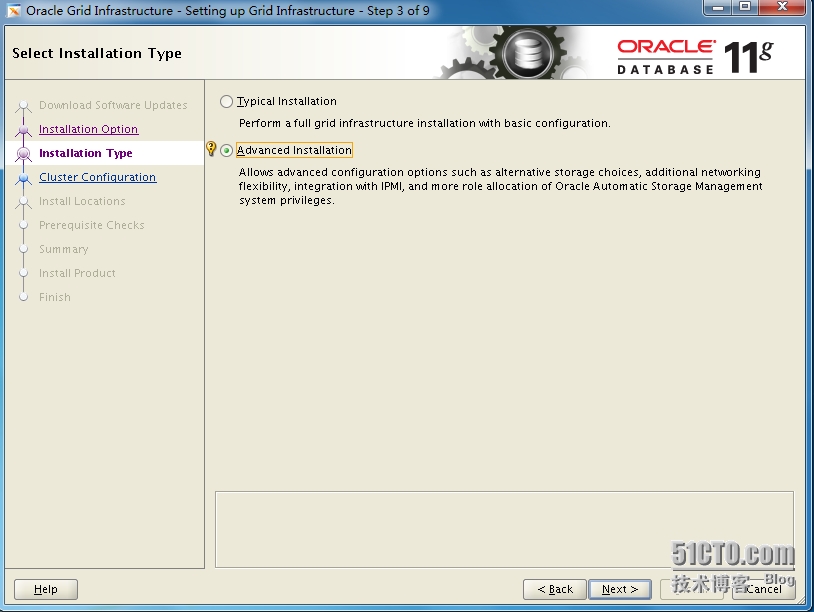814x612 pixels.
Task: Click the 'Allows advanced configuration options' description
Action: tap(500, 186)
